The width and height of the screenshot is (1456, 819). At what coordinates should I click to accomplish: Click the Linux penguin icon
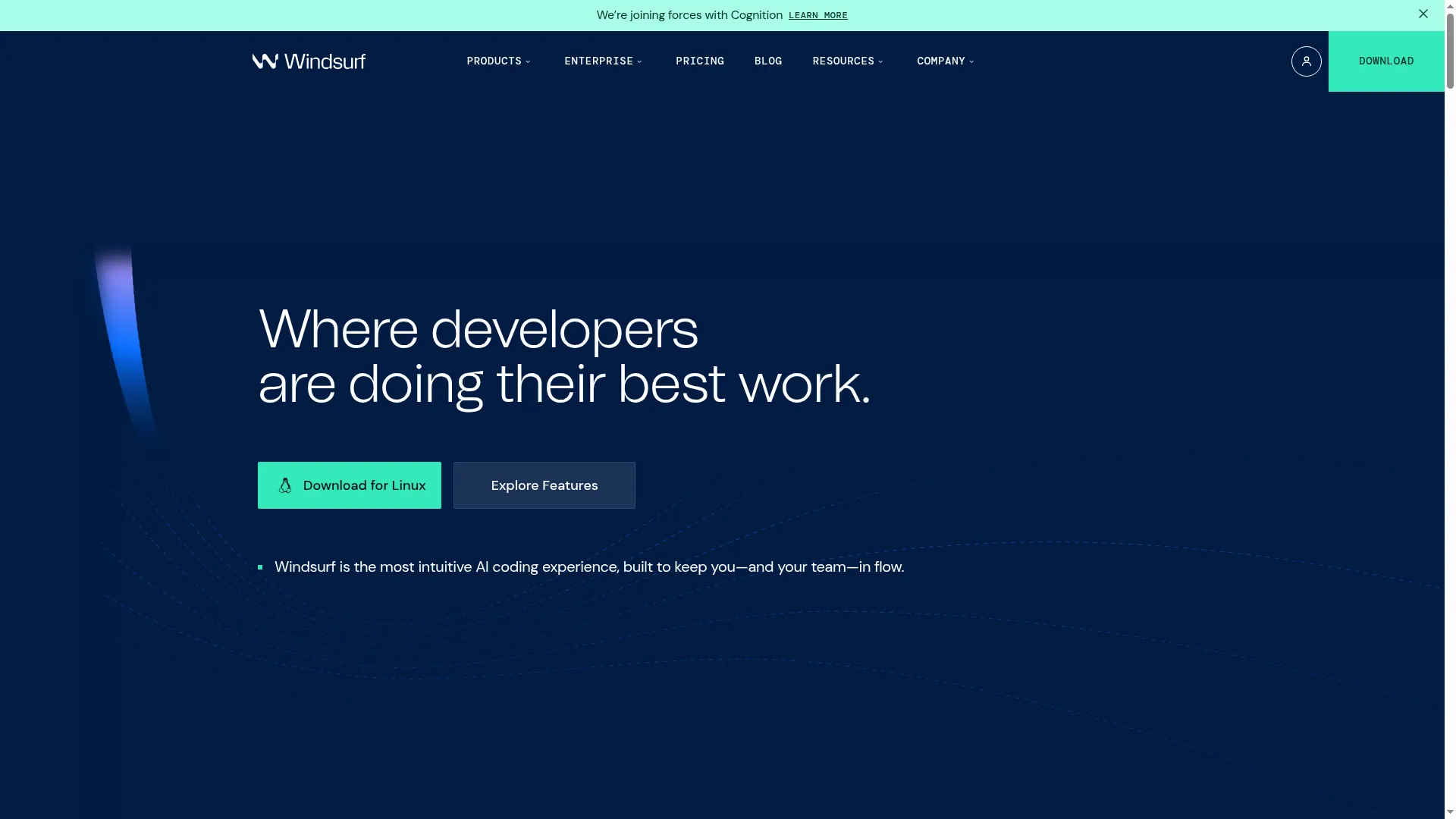(285, 486)
